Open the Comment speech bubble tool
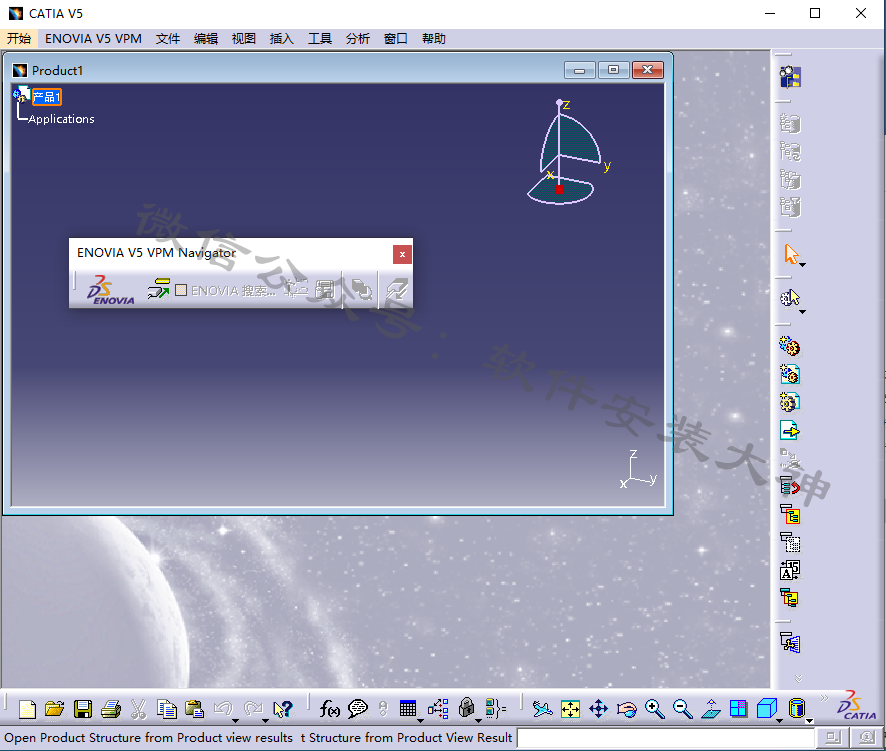This screenshot has height=751, width=886. [x=358, y=709]
